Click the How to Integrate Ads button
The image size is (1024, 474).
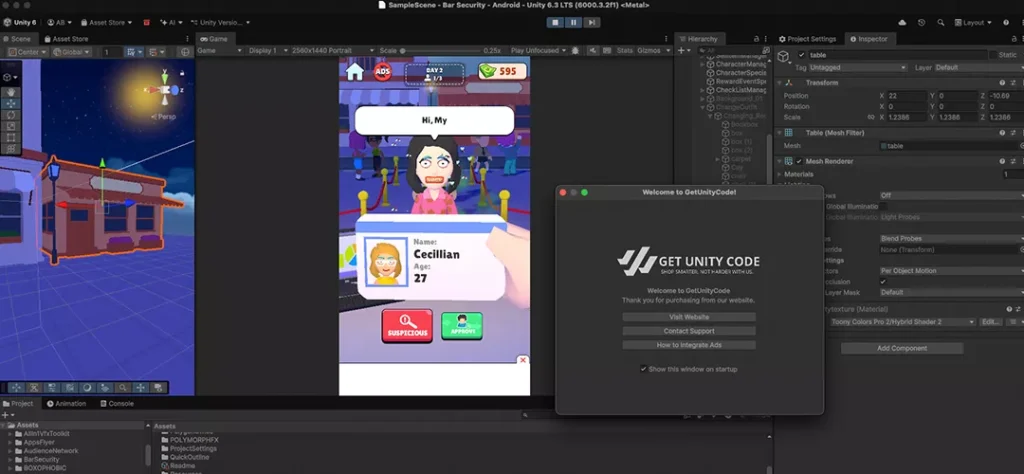[x=689, y=345]
